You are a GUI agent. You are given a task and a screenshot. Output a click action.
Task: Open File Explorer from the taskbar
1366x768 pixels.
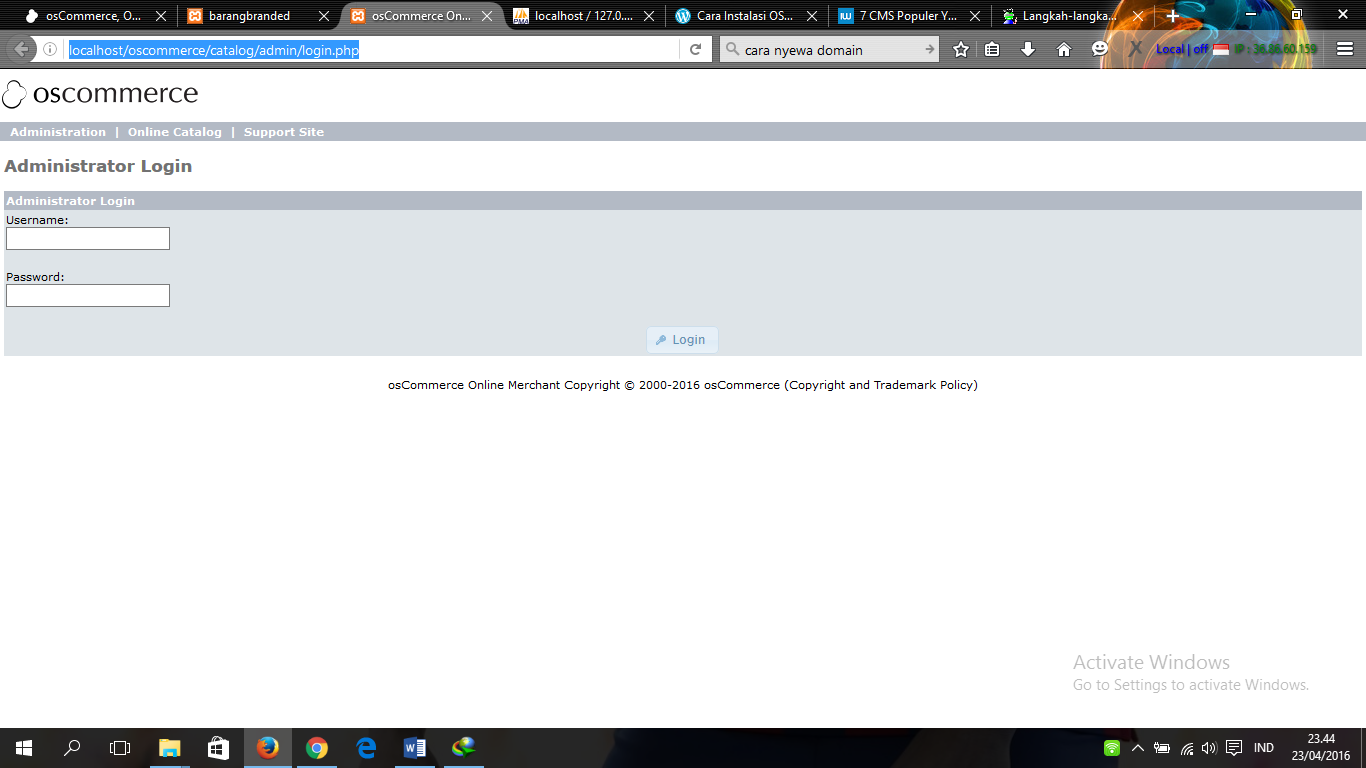click(170, 748)
